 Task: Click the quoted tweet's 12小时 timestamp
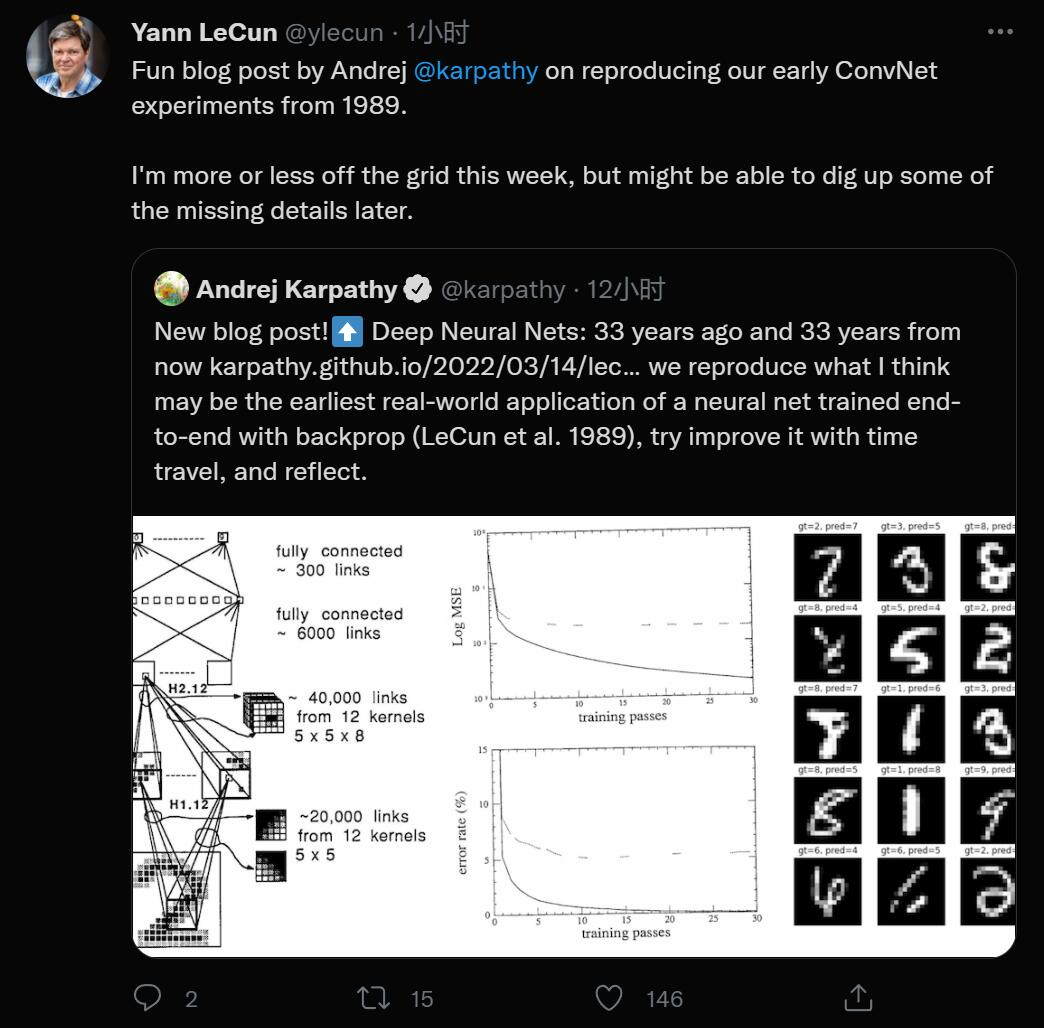pos(625,290)
